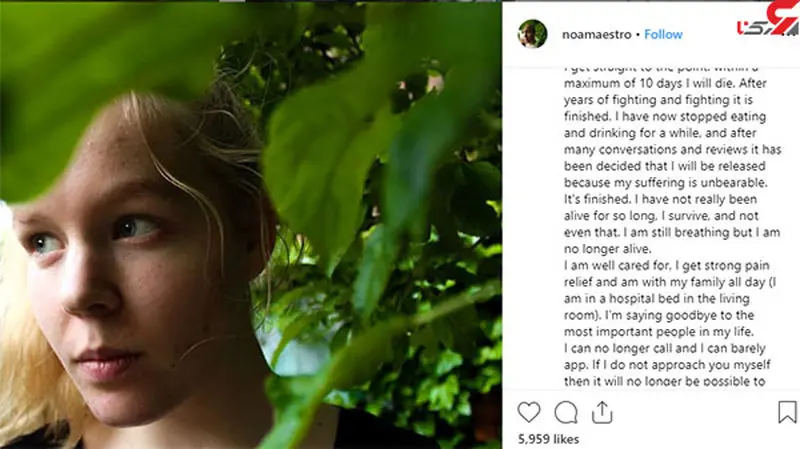Follow the noamaestro account
800x449 pixels.
[663, 34]
